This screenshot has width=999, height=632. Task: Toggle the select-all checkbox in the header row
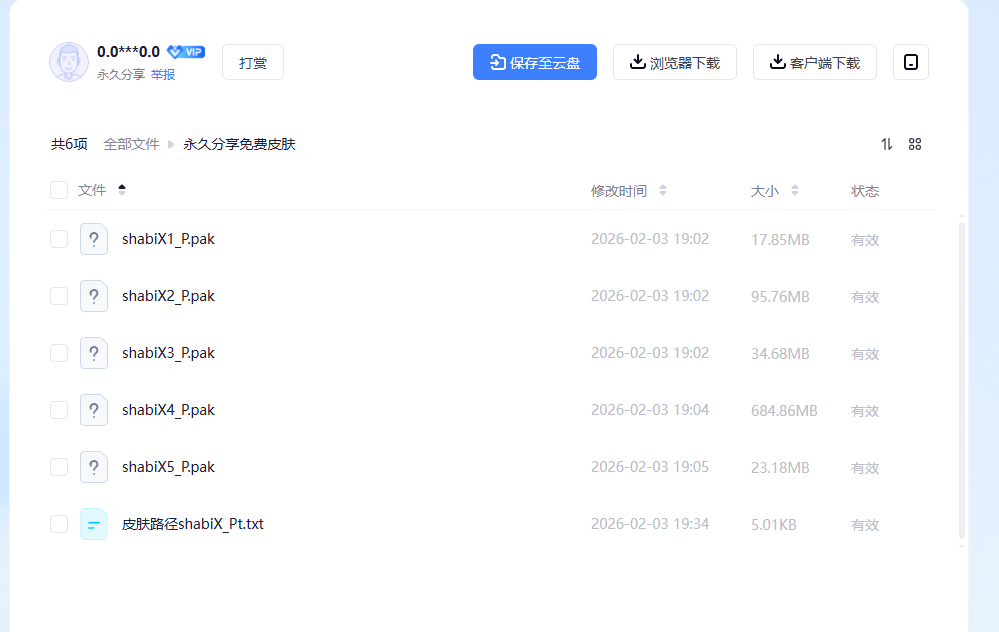[59, 189]
